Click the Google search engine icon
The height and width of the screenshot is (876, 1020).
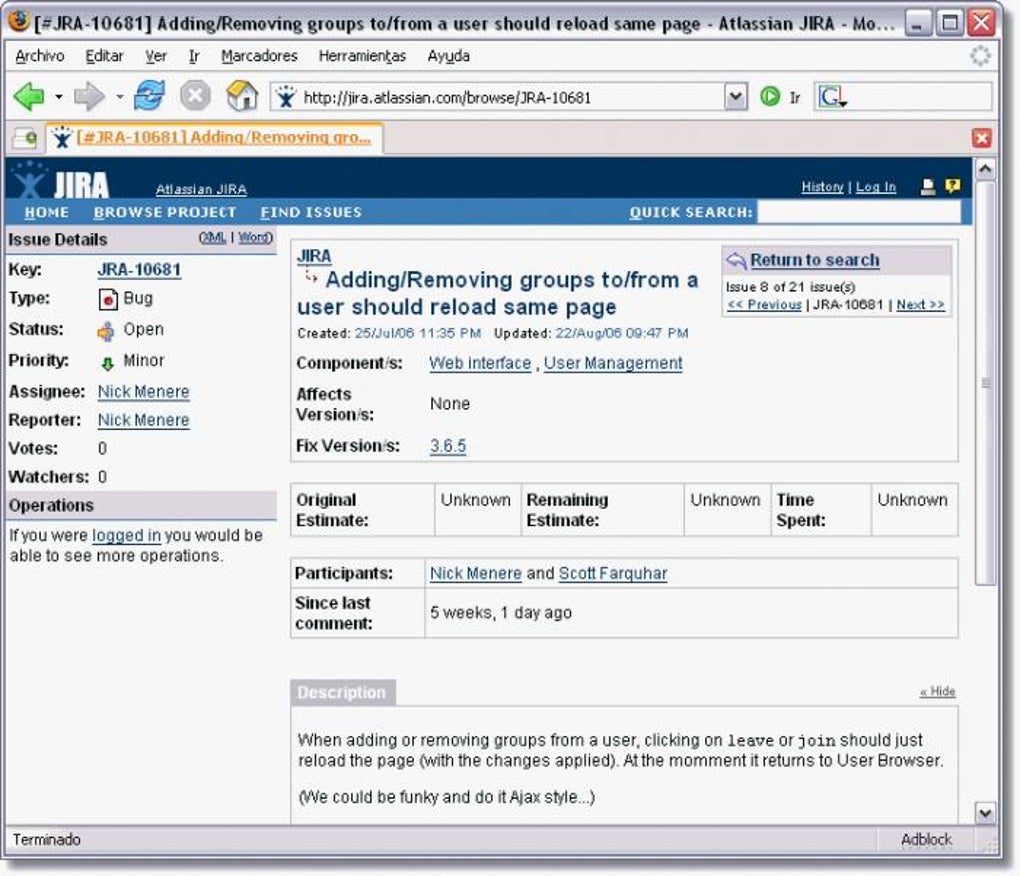833,98
